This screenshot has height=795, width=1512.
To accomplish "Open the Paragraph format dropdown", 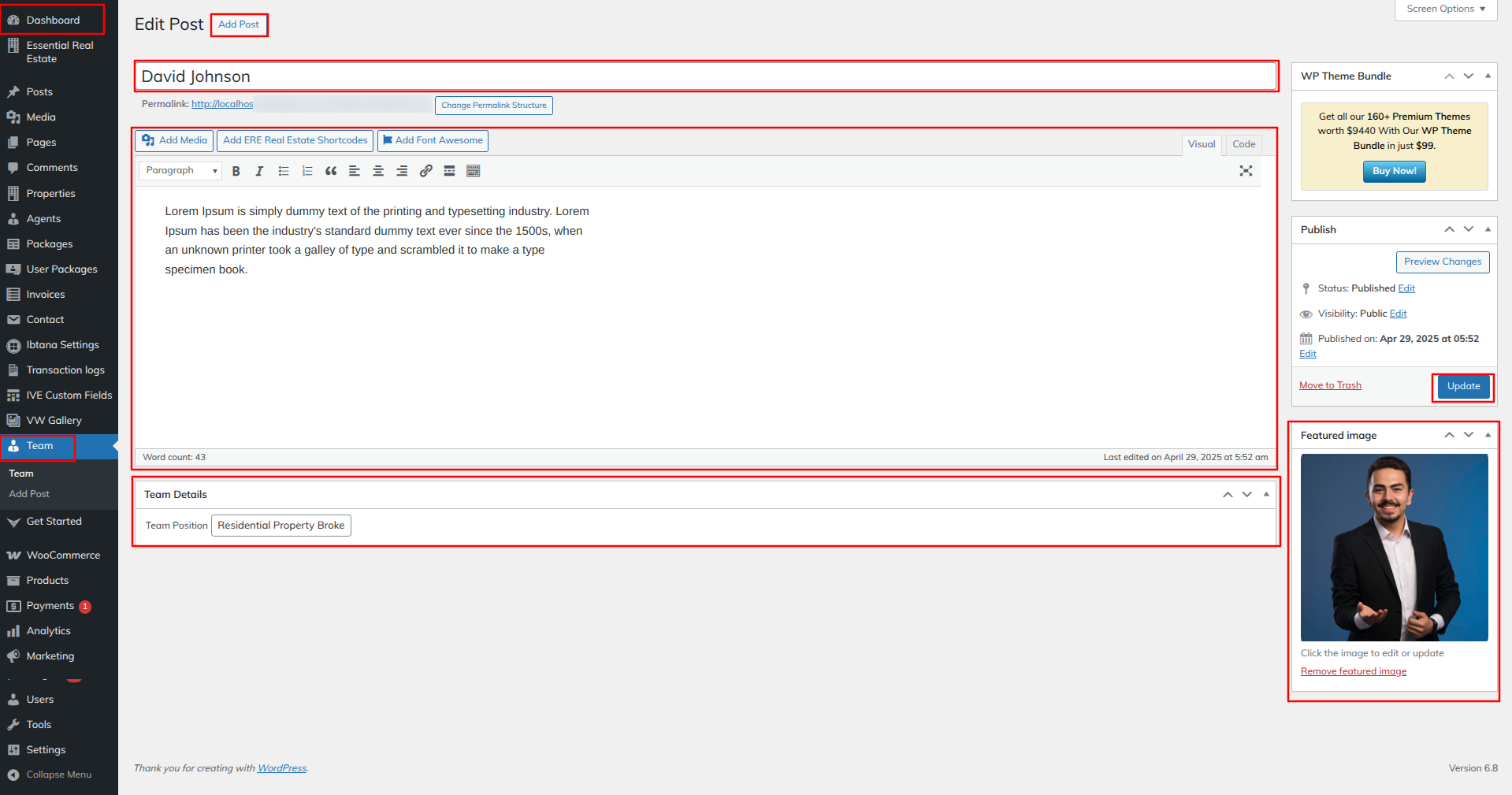I will (x=180, y=171).
